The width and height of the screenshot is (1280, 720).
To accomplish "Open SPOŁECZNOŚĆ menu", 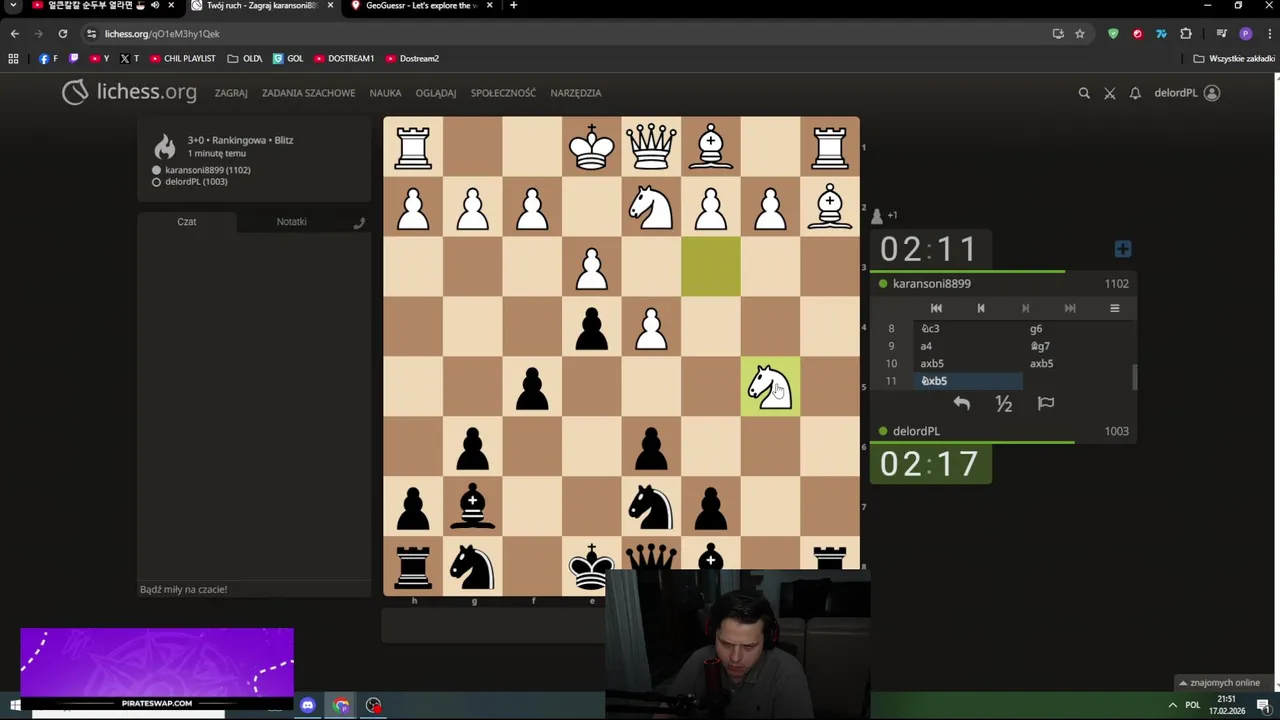I will pos(503,93).
